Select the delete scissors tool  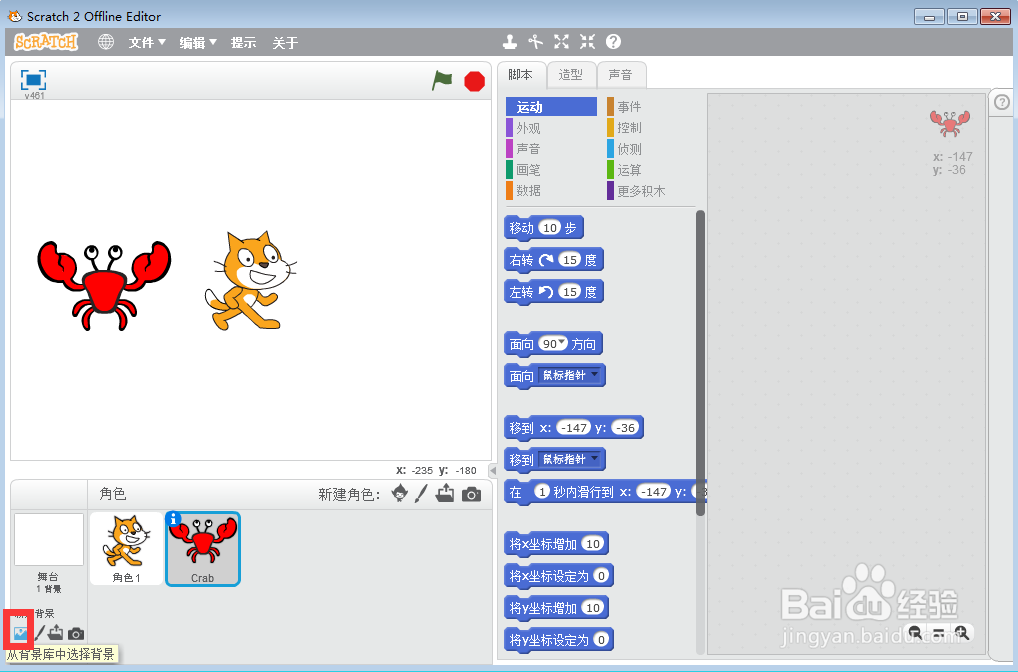pyautogui.click(x=536, y=42)
